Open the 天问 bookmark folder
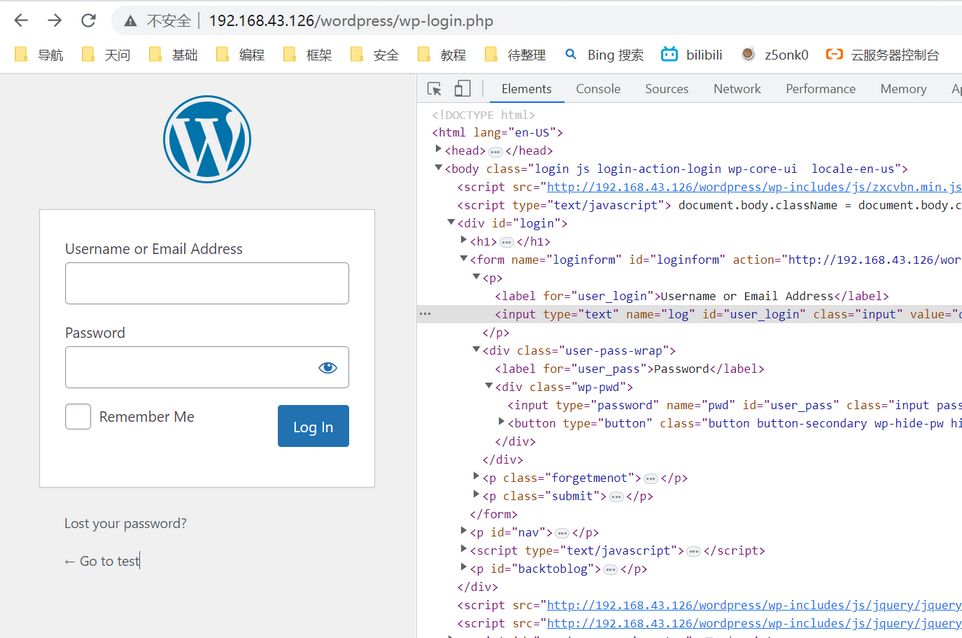 pyautogui.click(x=106, y=55)
